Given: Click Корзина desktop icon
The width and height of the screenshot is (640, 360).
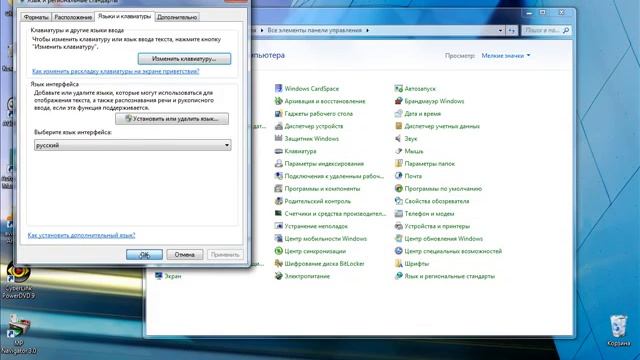Looking at the screenshot, I should point(619,330).
